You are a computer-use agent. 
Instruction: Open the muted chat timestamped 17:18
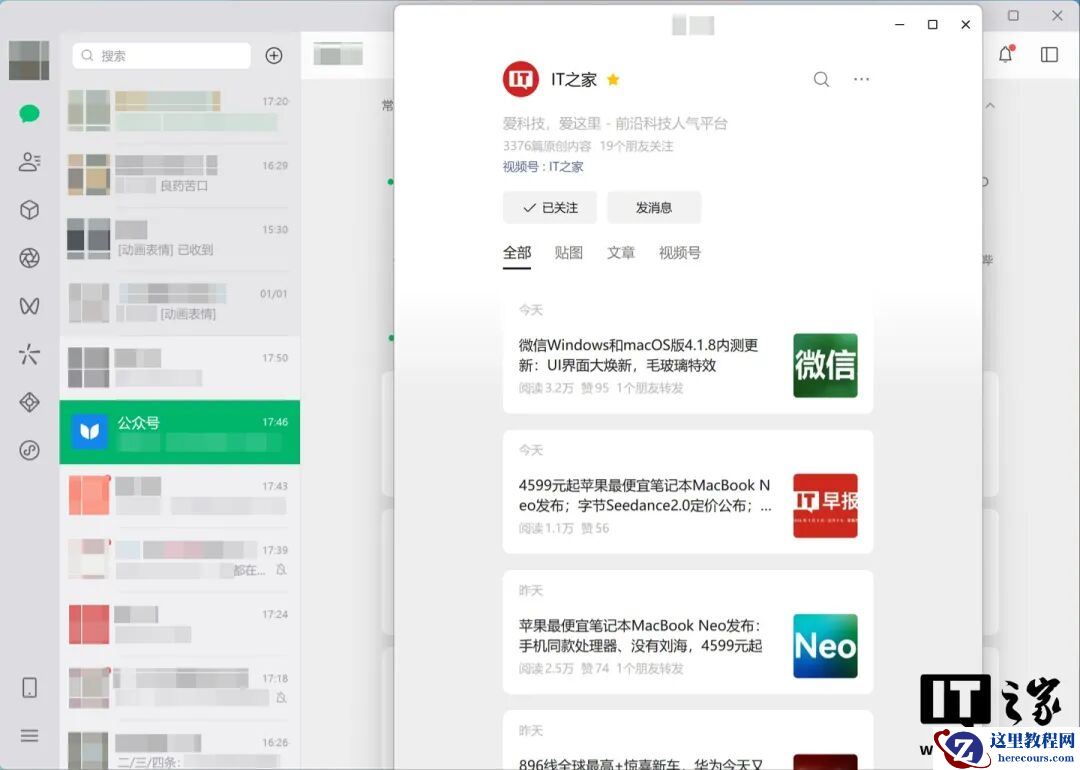[180, 688]
